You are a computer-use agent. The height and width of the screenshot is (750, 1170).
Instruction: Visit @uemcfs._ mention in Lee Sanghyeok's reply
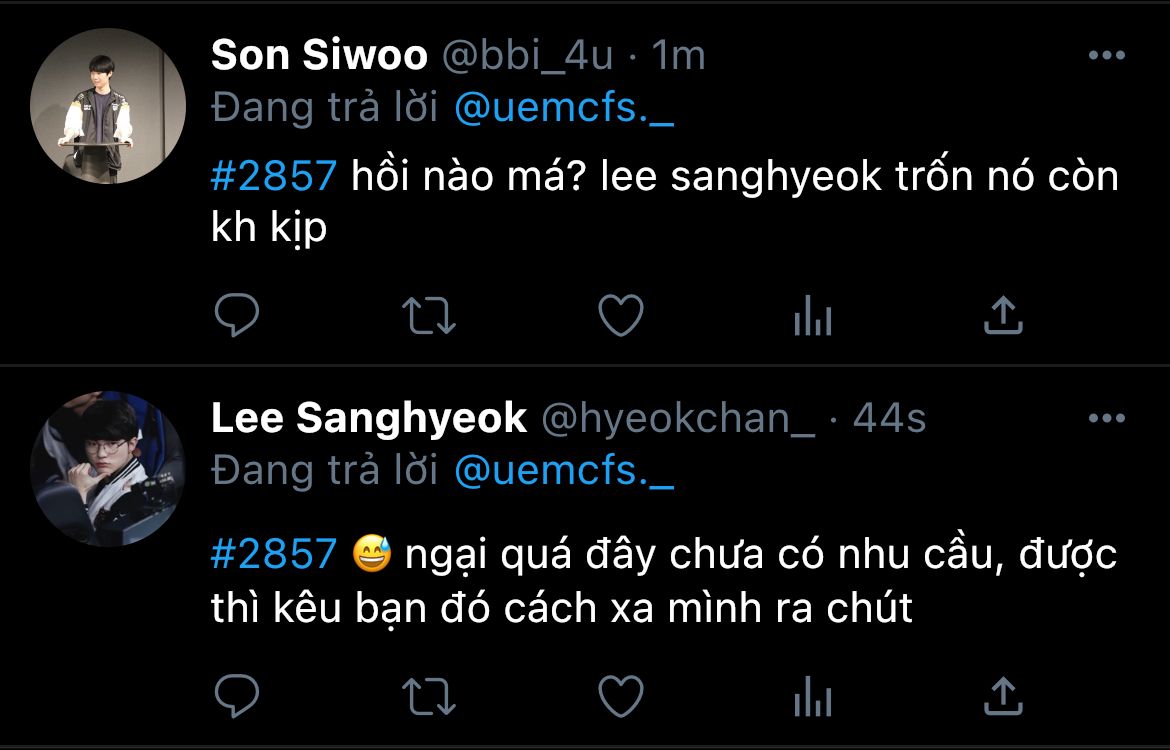(x=564, y=470)
